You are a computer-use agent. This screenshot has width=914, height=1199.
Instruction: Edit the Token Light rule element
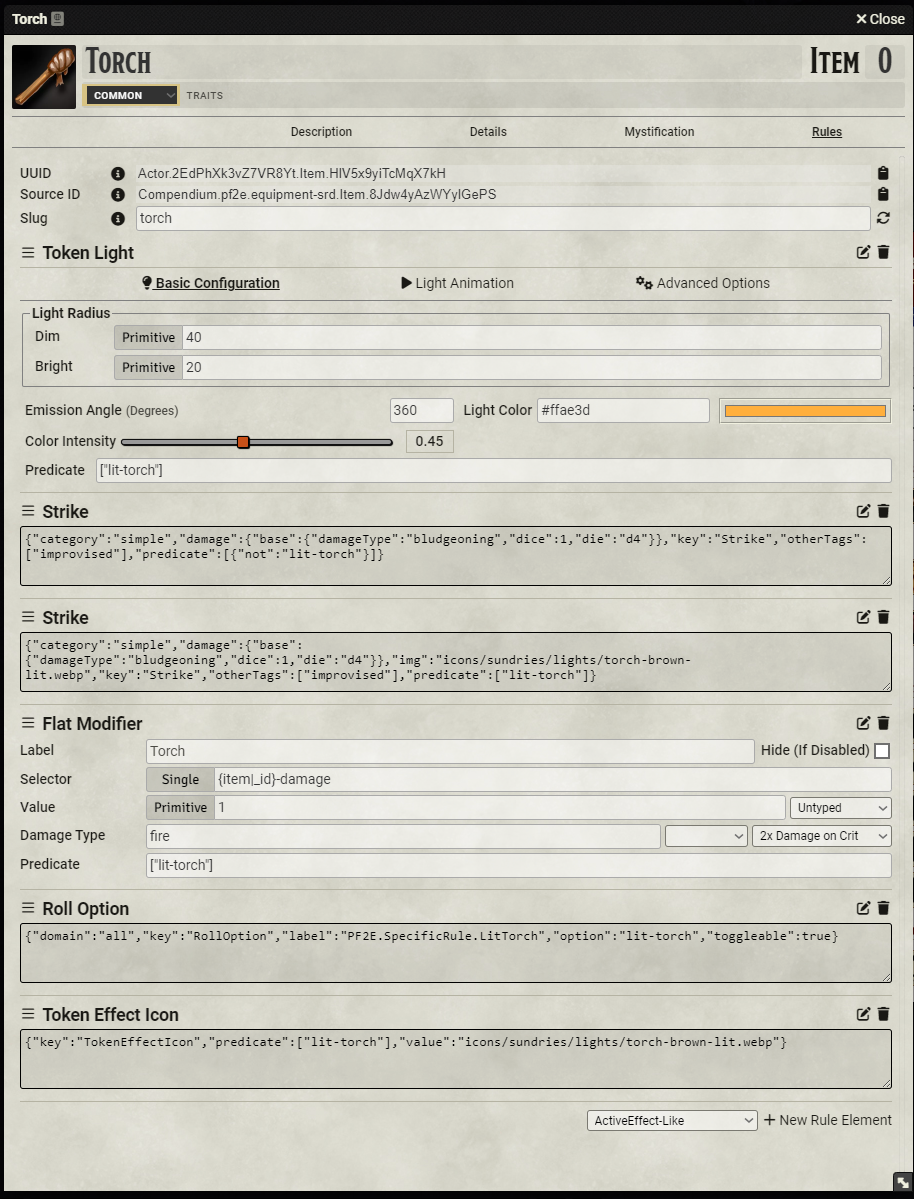(x=862, y=252)
